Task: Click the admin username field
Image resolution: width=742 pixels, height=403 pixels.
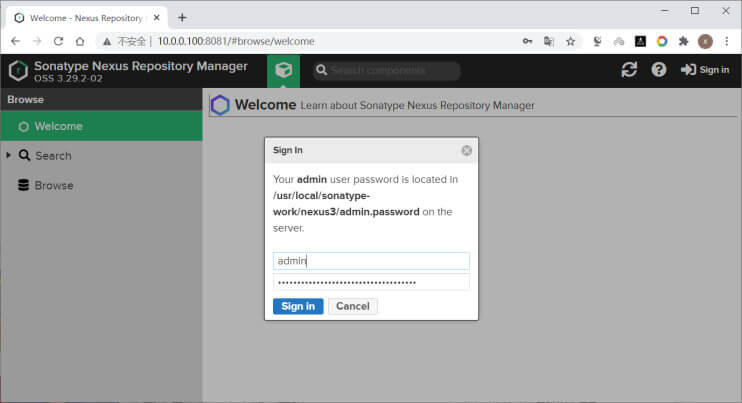Action: click(x=371, y=261)
